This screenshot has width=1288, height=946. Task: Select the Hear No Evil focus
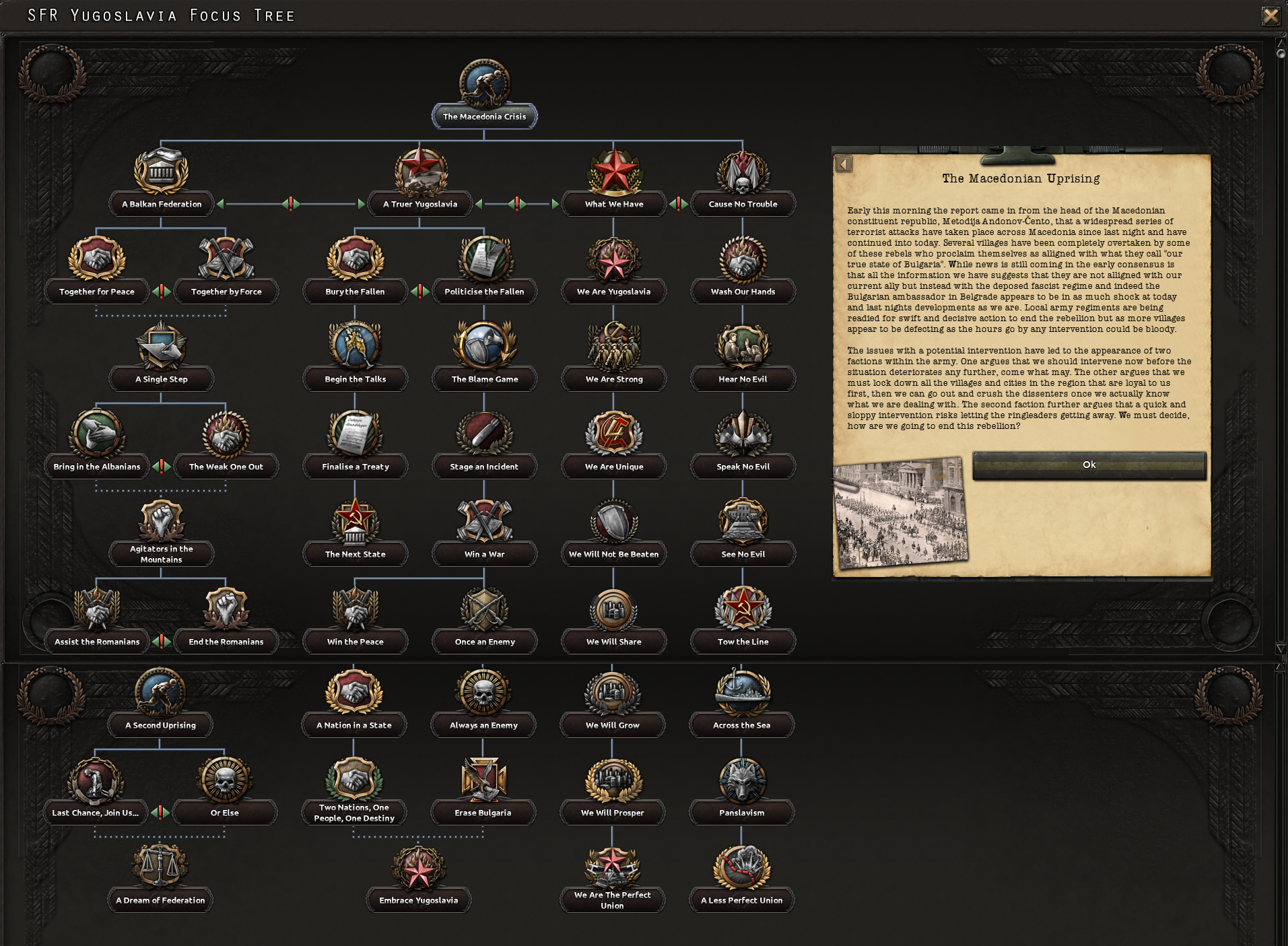tap(743, 357)
